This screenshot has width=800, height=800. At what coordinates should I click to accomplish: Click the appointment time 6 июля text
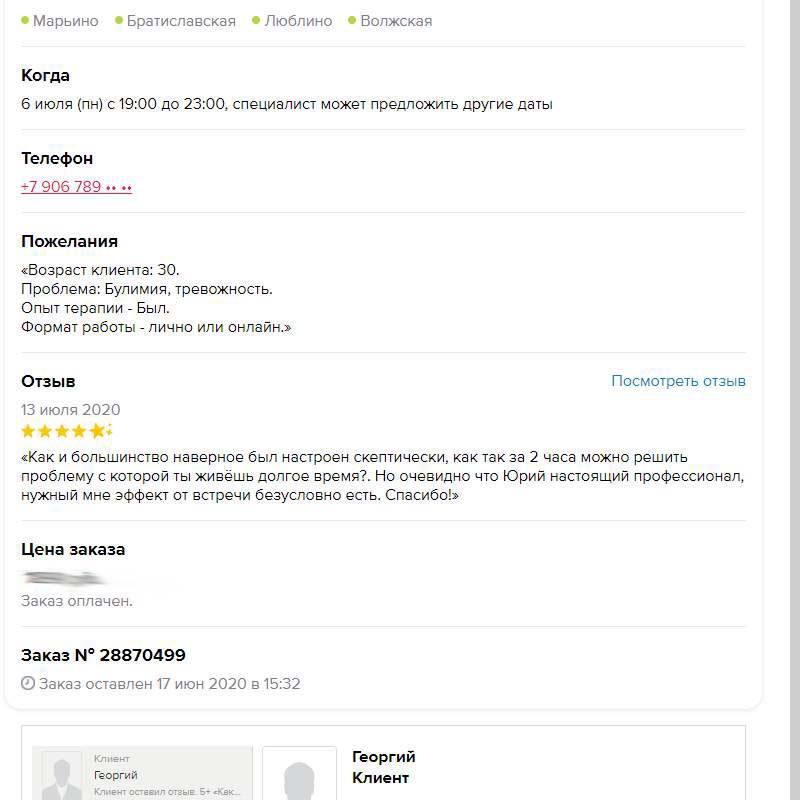coord(287,104)
